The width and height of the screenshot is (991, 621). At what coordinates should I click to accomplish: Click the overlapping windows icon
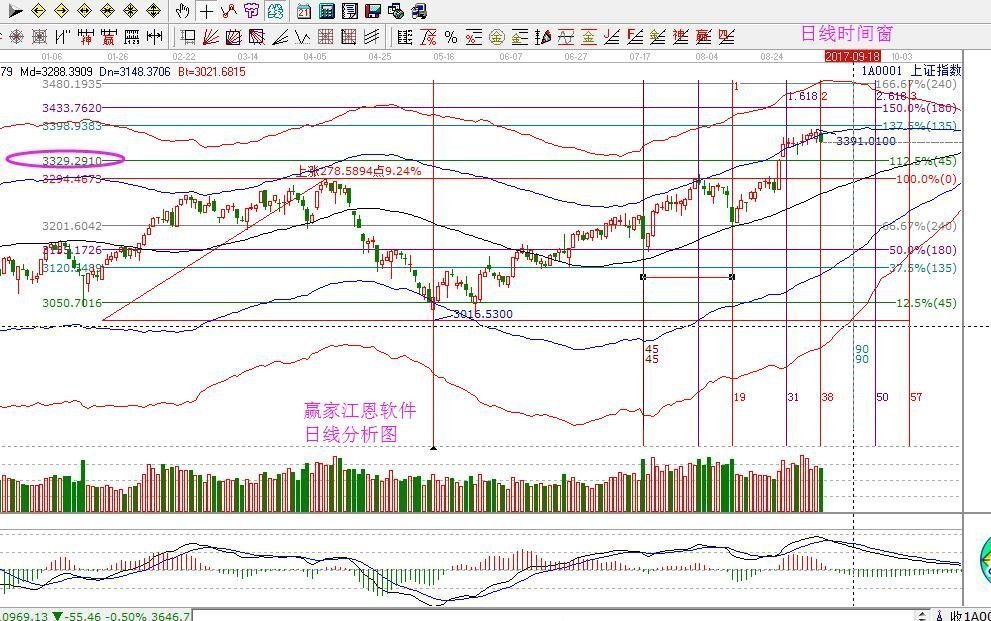pos(396,11)
